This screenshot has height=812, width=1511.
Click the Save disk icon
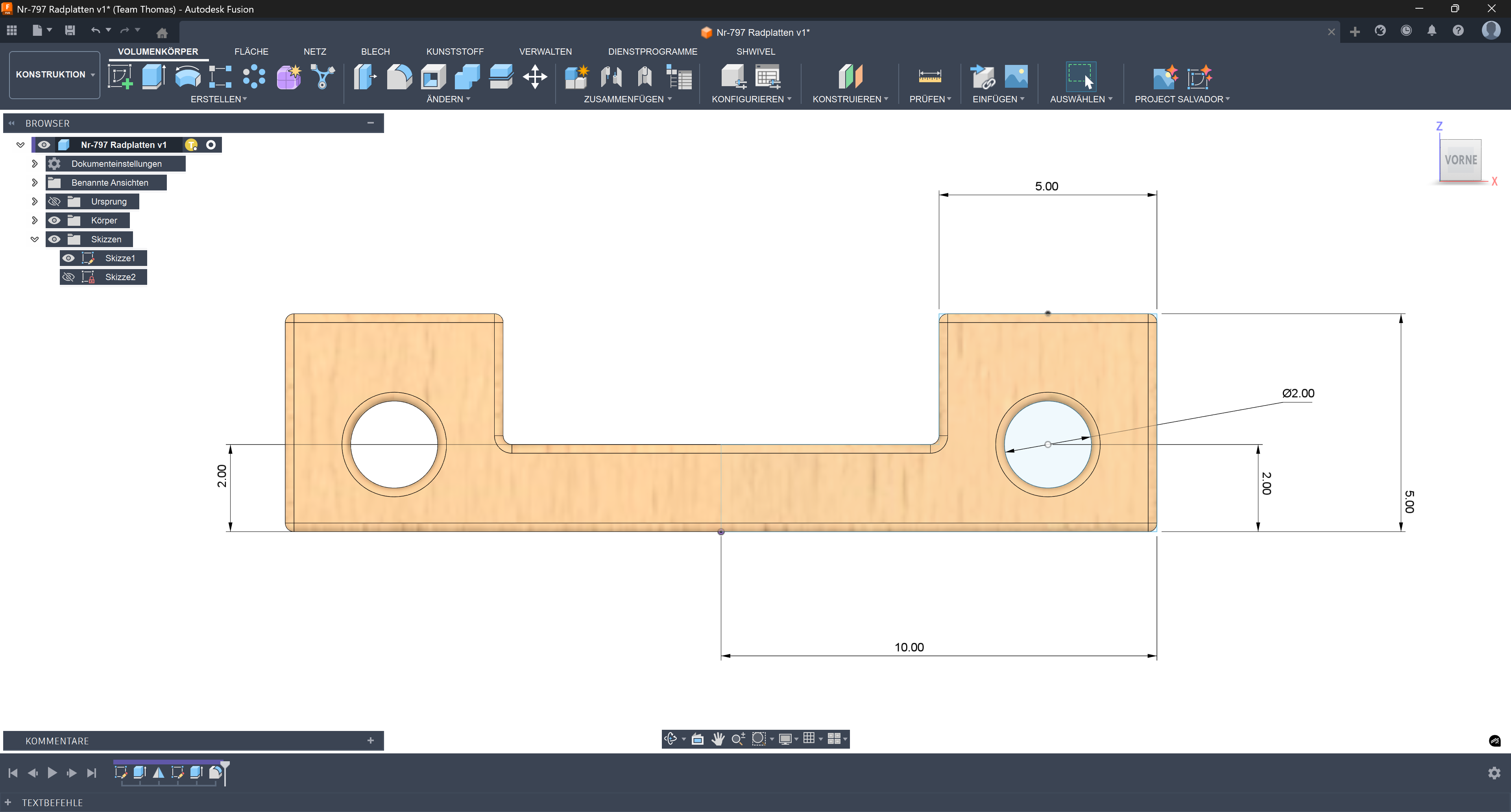click(x=70, y=30)
